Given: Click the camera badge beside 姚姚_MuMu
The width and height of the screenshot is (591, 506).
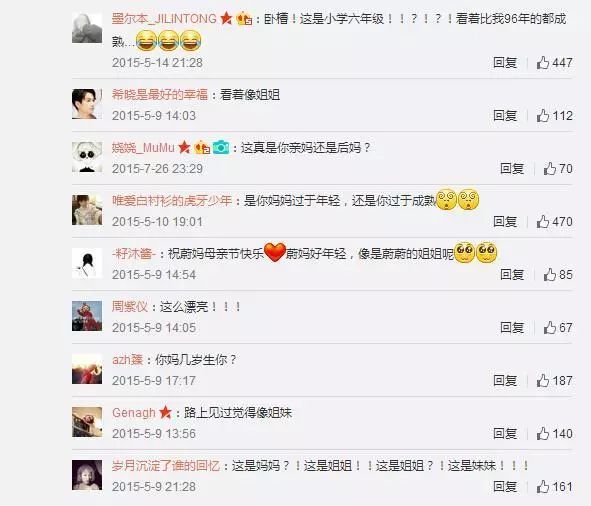Looking at the screenshot, I should tap(221, 147).
